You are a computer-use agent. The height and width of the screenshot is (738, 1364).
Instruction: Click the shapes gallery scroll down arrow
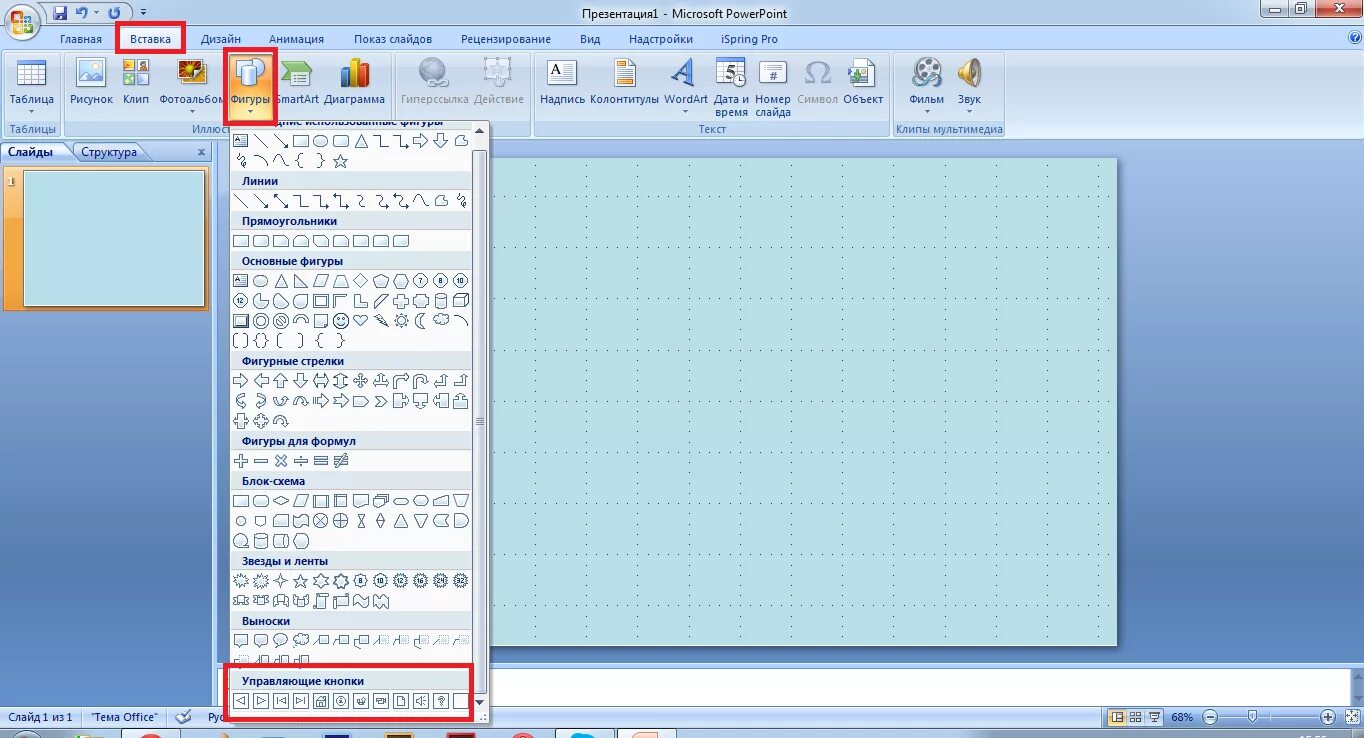click(480, 702)
